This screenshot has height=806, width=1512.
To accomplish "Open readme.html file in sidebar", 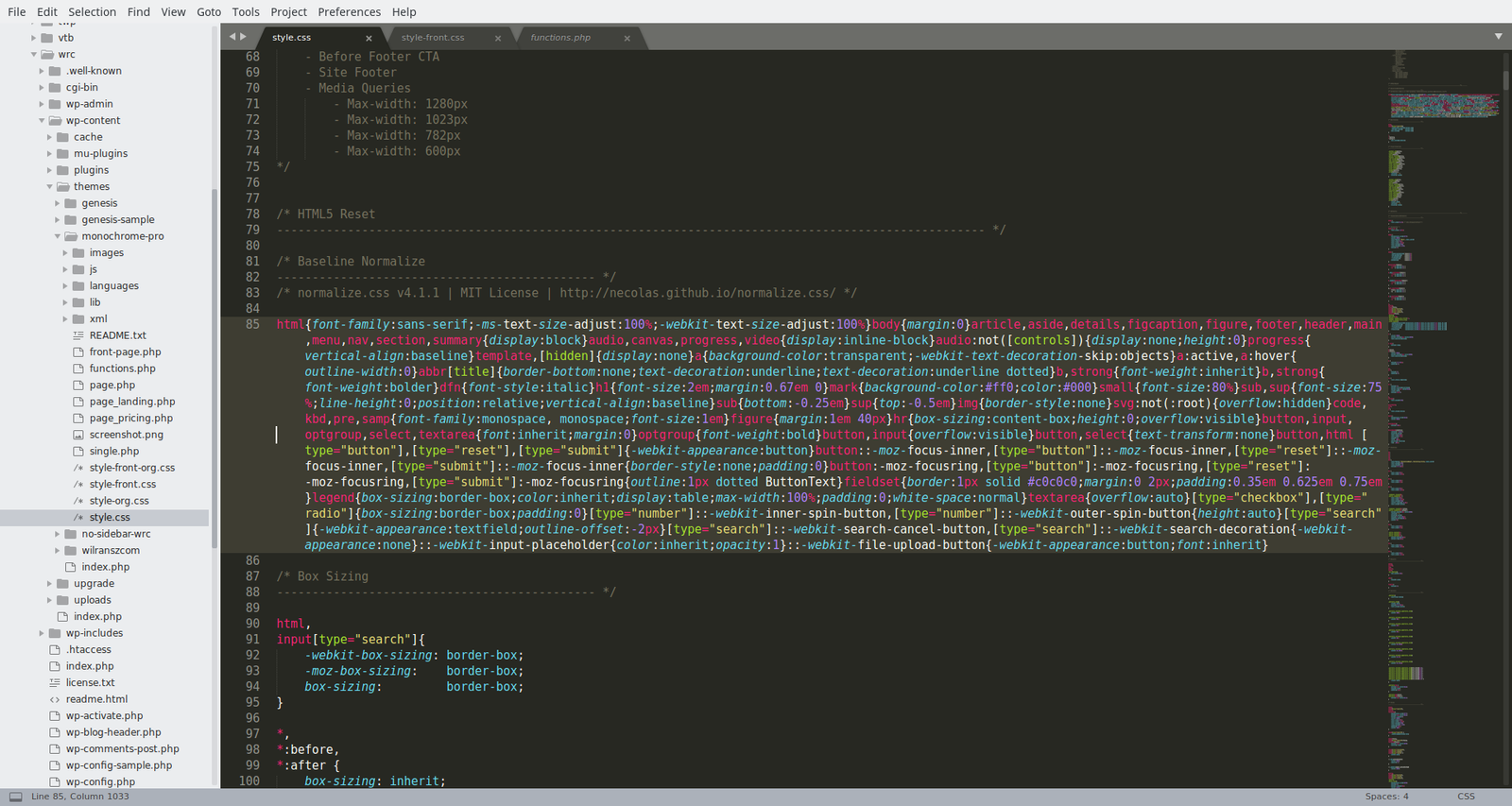I will (96, 699).
